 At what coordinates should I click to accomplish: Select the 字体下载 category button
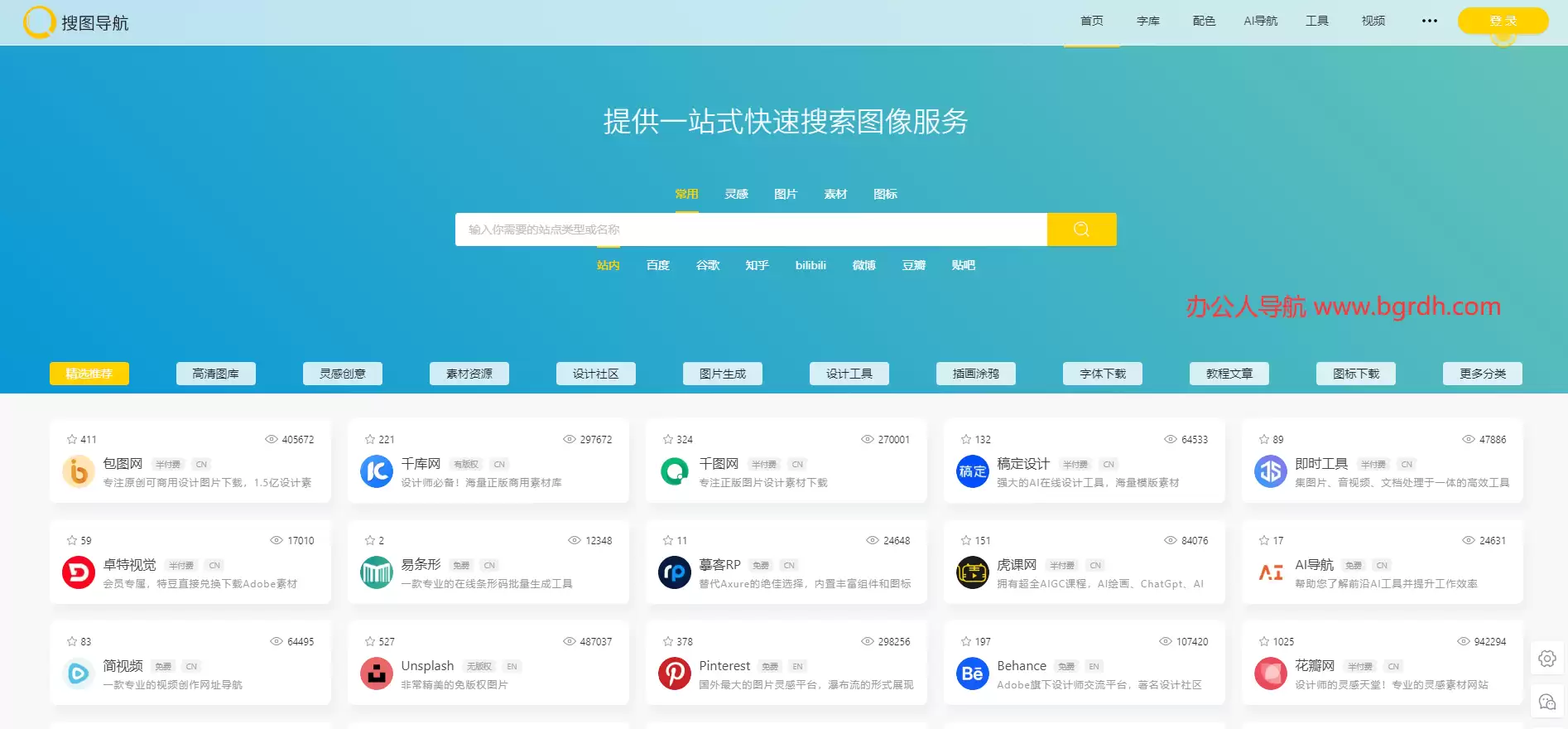pyautogui.click(x=1103, y=374)
